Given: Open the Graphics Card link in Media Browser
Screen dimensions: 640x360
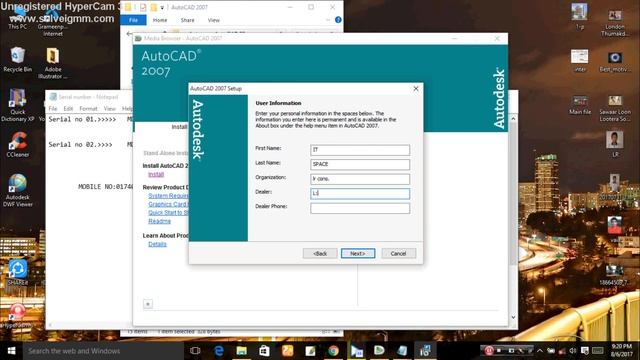Looking at the screenshot, I should click(168, 204).
